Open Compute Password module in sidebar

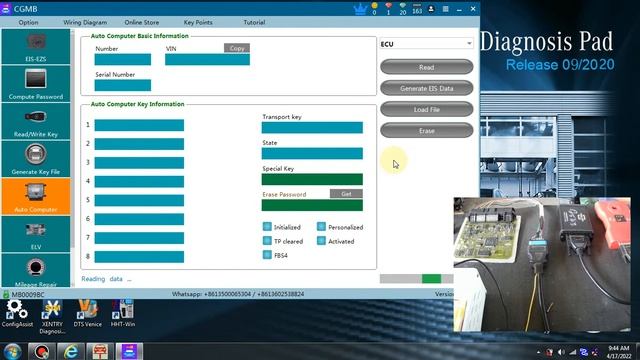point(36,84)
